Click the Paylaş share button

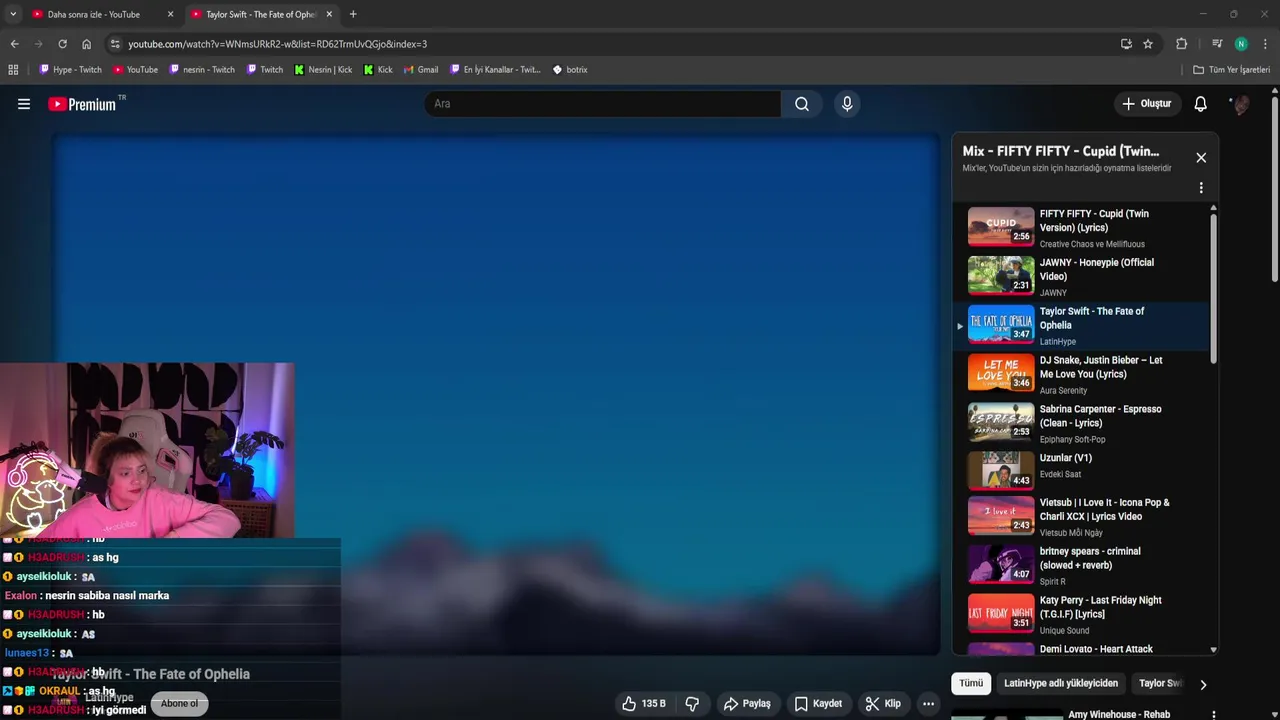(747, 703)
